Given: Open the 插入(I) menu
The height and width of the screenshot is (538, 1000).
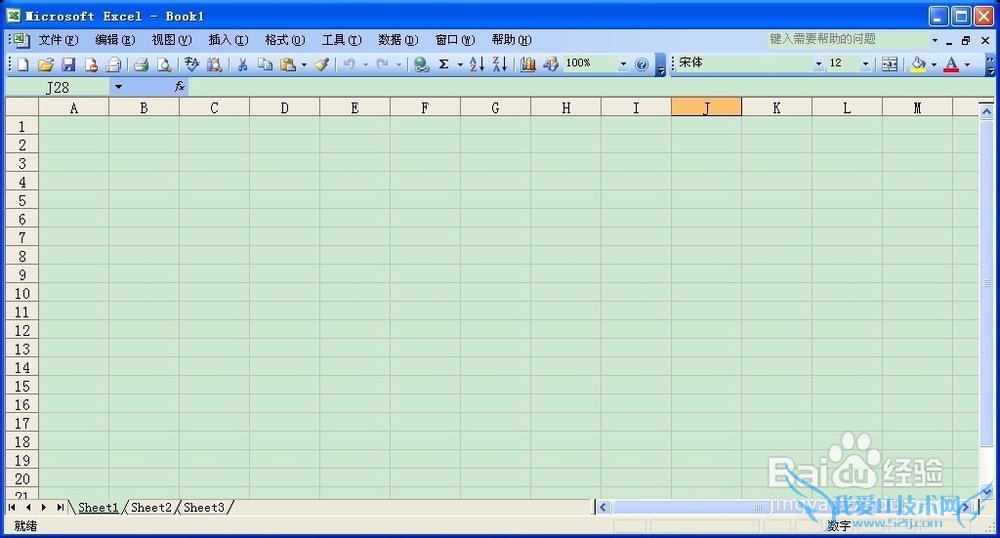Looking at the screenshot, I should coord(228,40).
